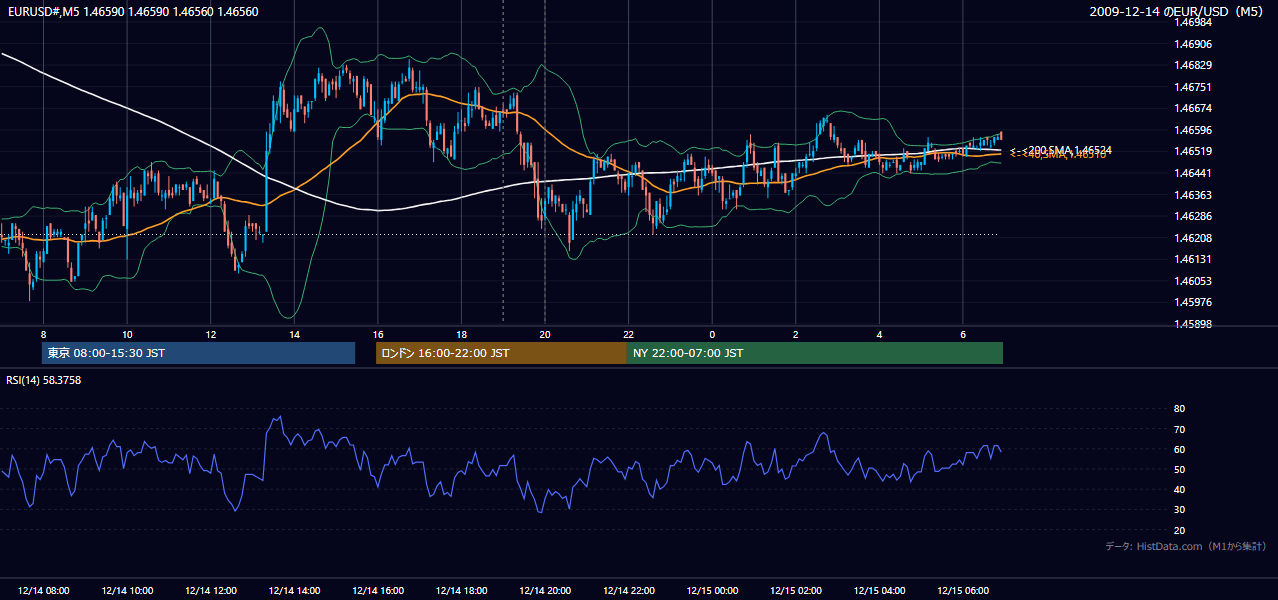
Task: Select the 東京 08:00-15:30 JST session bar
Action: tap(198, 353)
